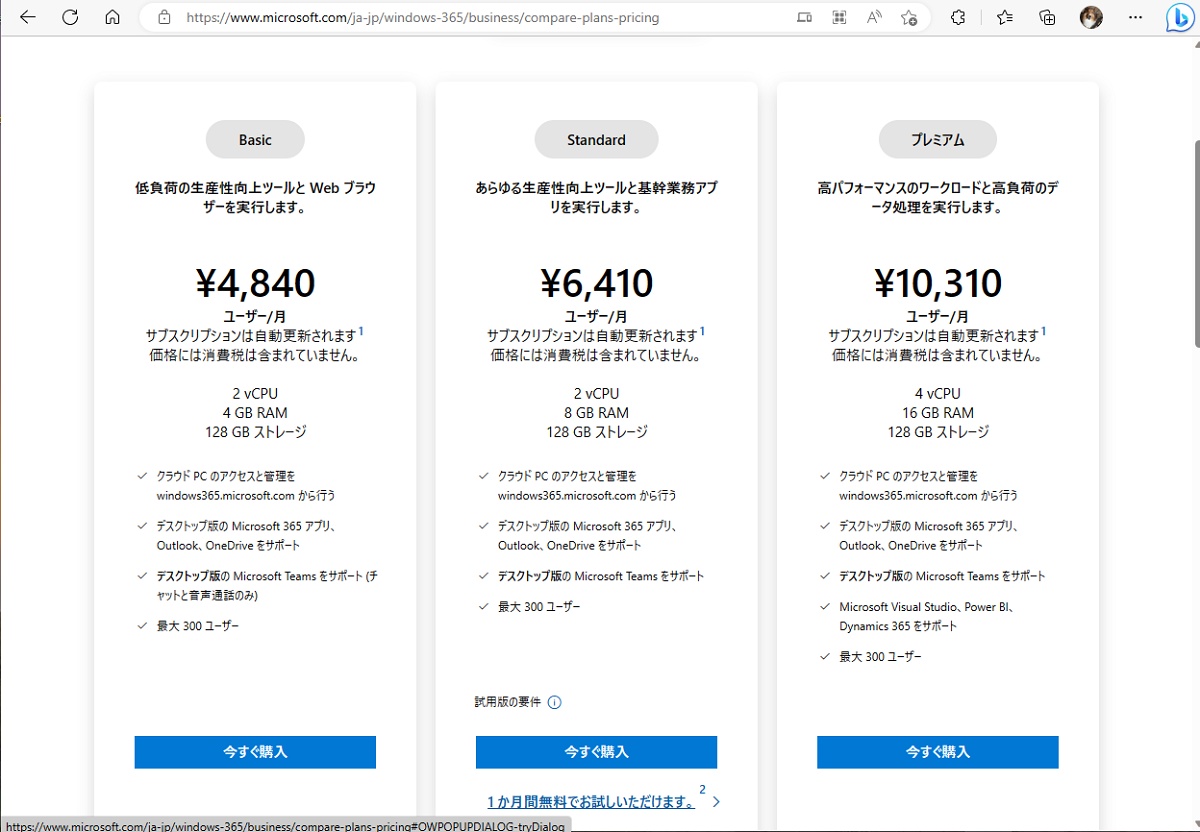Image resolution: width=1200 pixels, height=832 pixels.
Task: Click the device-shaped icon beside the QR icon
Action: pos(805,18)
